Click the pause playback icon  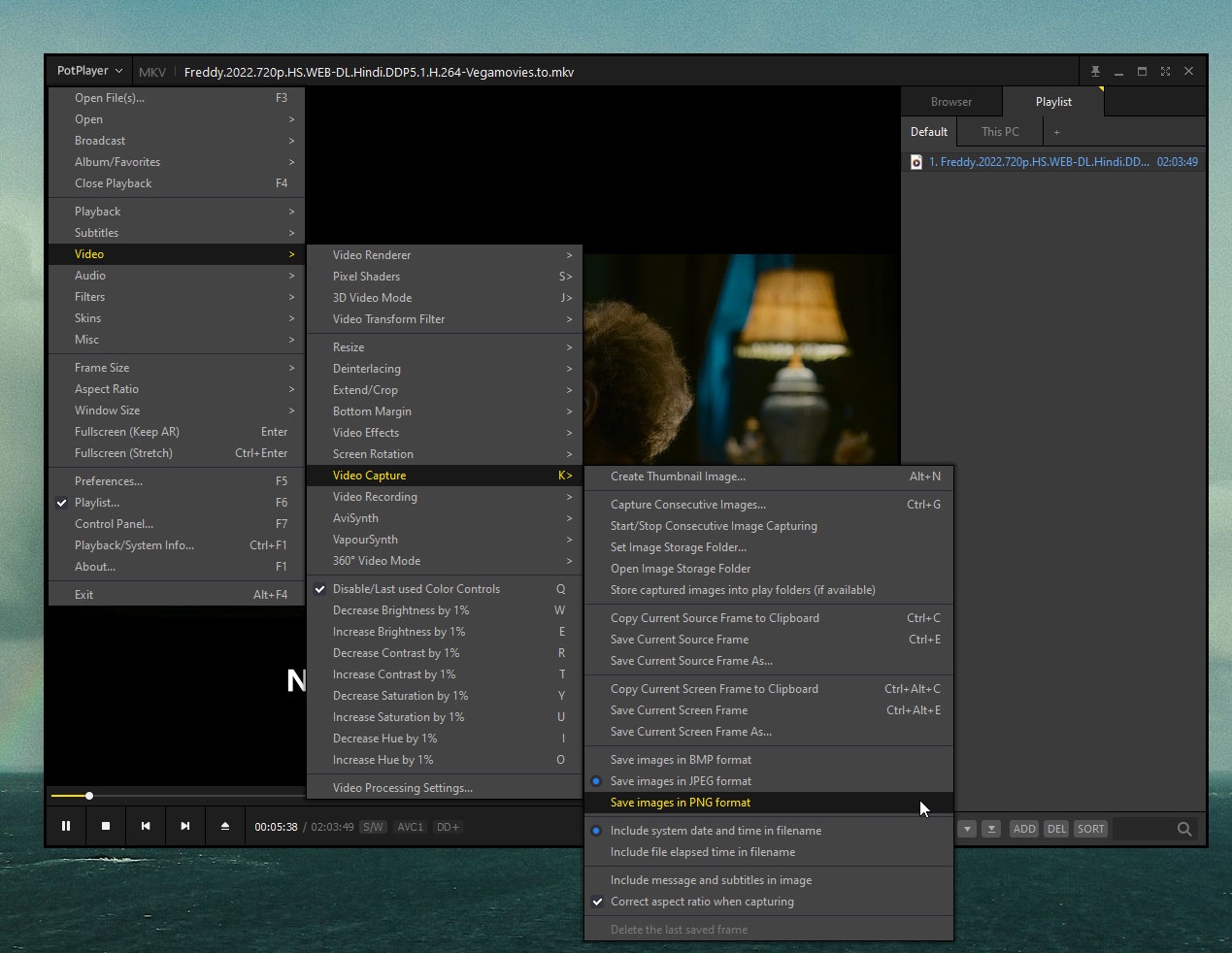pos(66,826)
